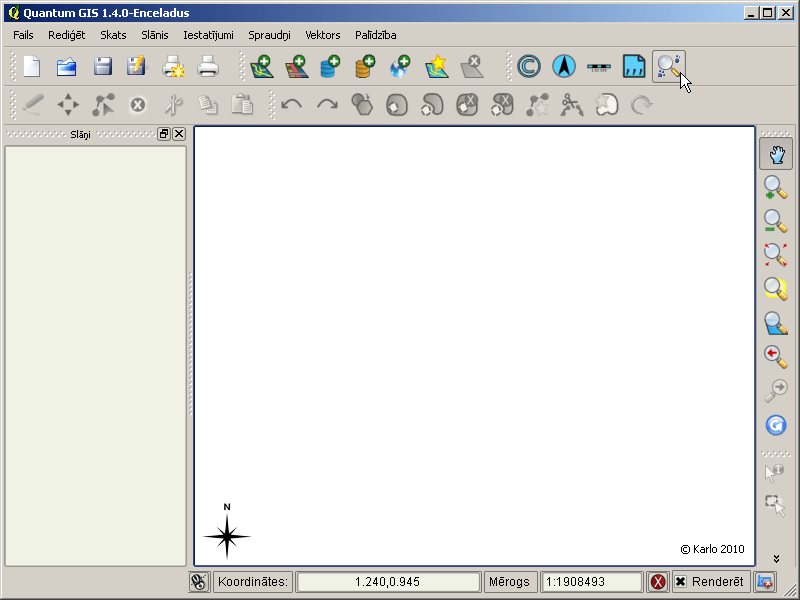Add a vector layer

(x=262, y=66)
